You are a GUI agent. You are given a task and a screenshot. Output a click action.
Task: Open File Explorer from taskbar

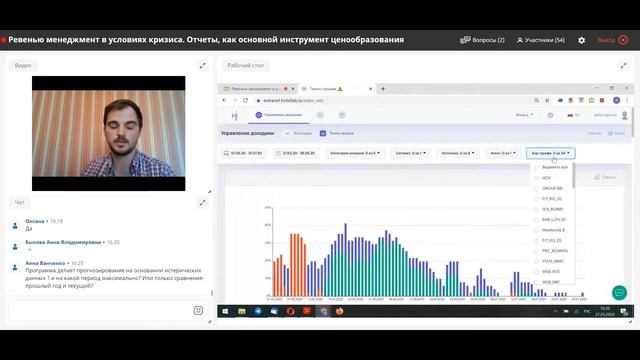pos(242,311)
